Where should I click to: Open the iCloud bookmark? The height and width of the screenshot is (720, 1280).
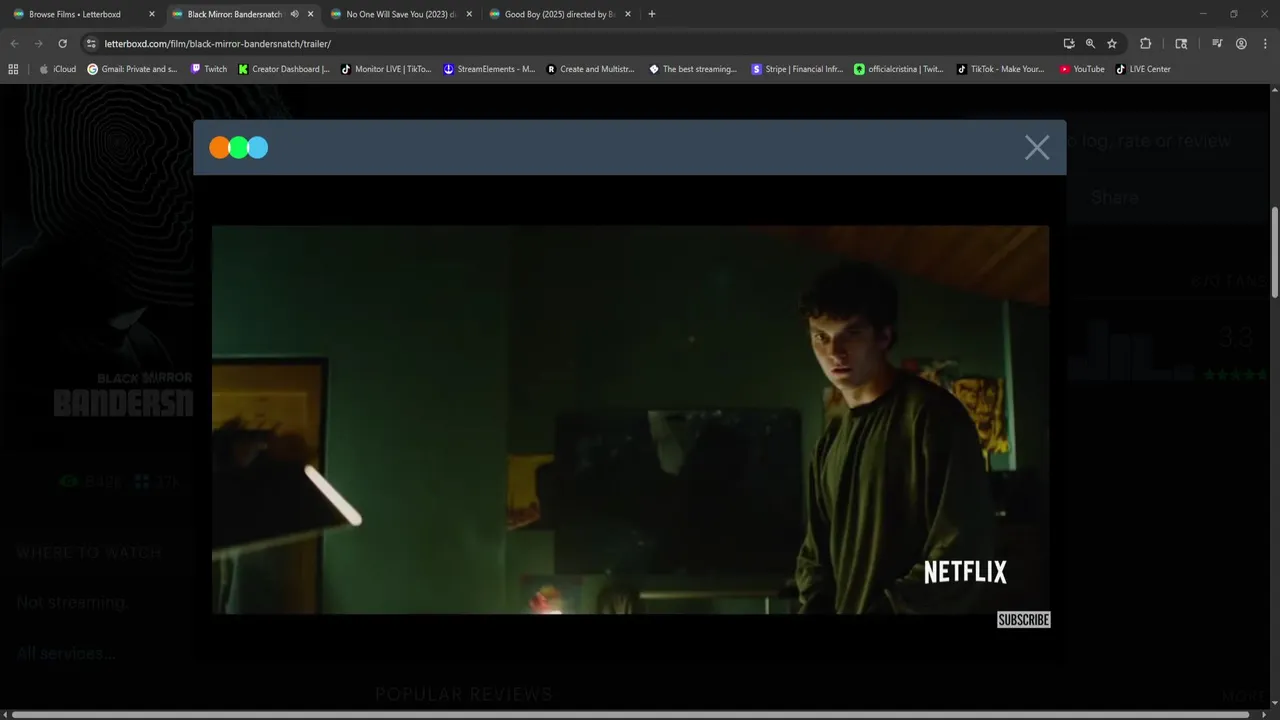[57, 69]
